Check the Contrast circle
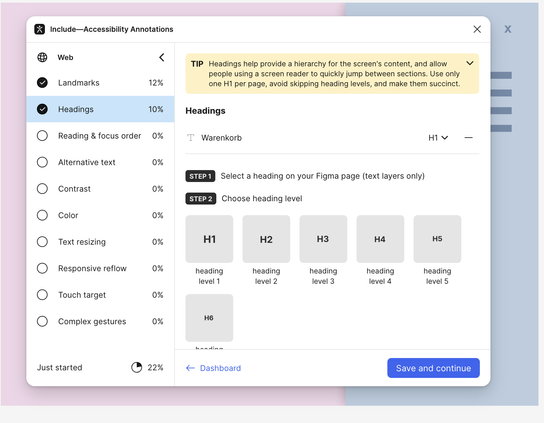The image size is (544, 423). (x=42, y=189)
